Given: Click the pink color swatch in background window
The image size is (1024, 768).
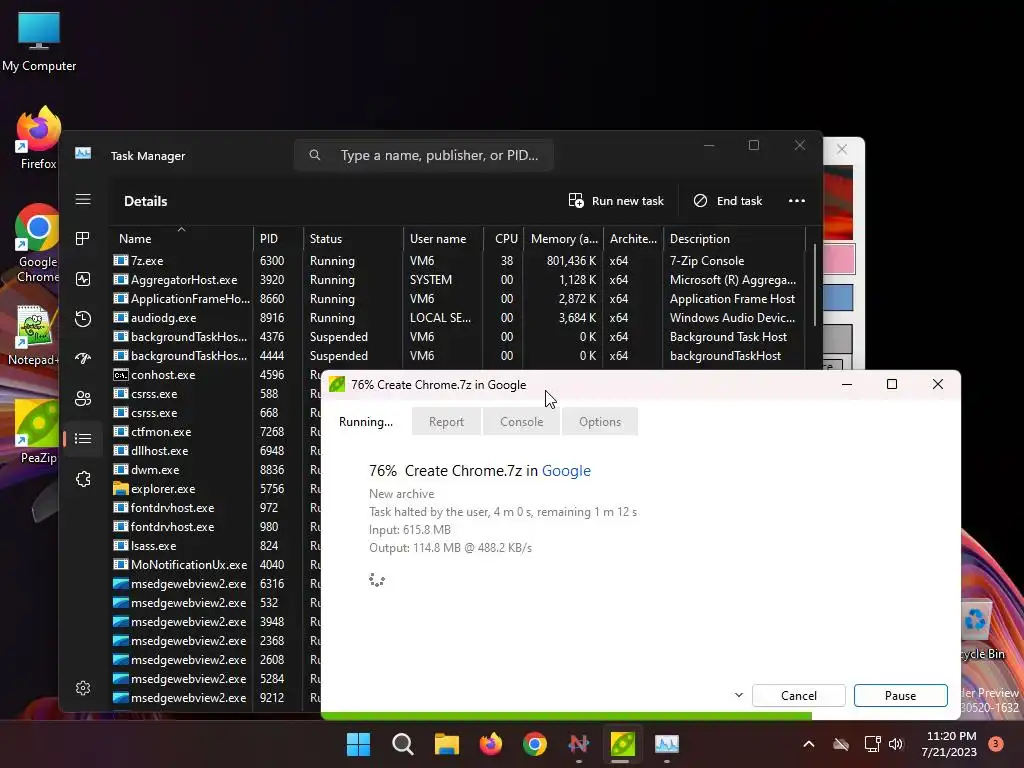Looking at the screenshot, I should 839,259.
